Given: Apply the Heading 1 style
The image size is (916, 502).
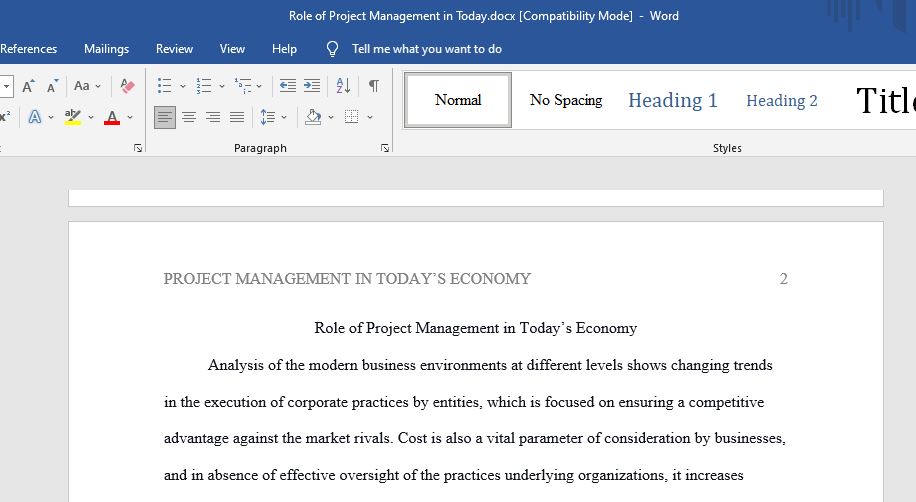Looking at the screenshot, I should click(x=672, y=100).
